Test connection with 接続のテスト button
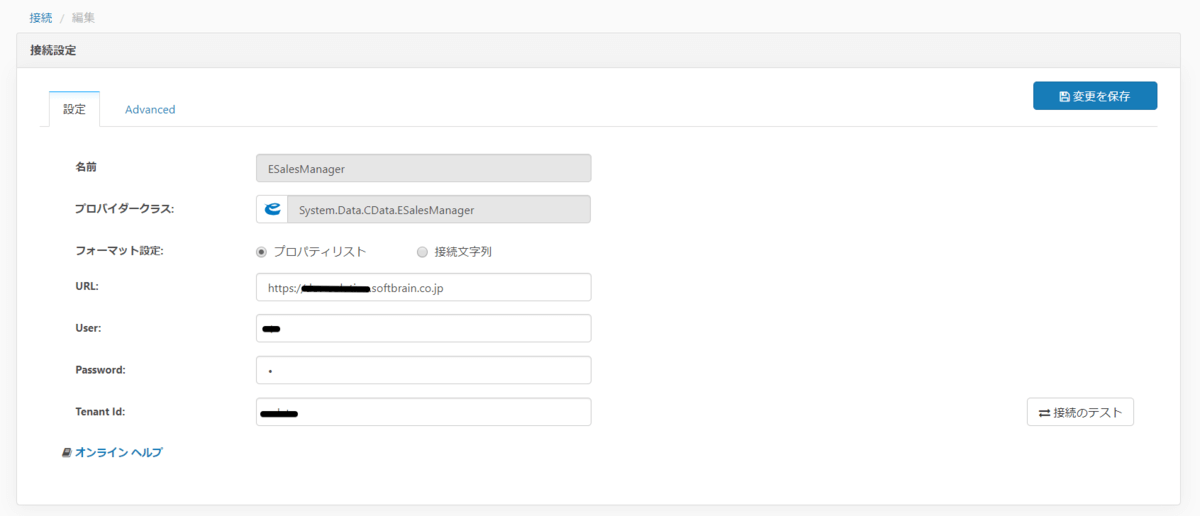Image resolution: width=1200 pixels, height=516 pixels. click(1080, 412)
